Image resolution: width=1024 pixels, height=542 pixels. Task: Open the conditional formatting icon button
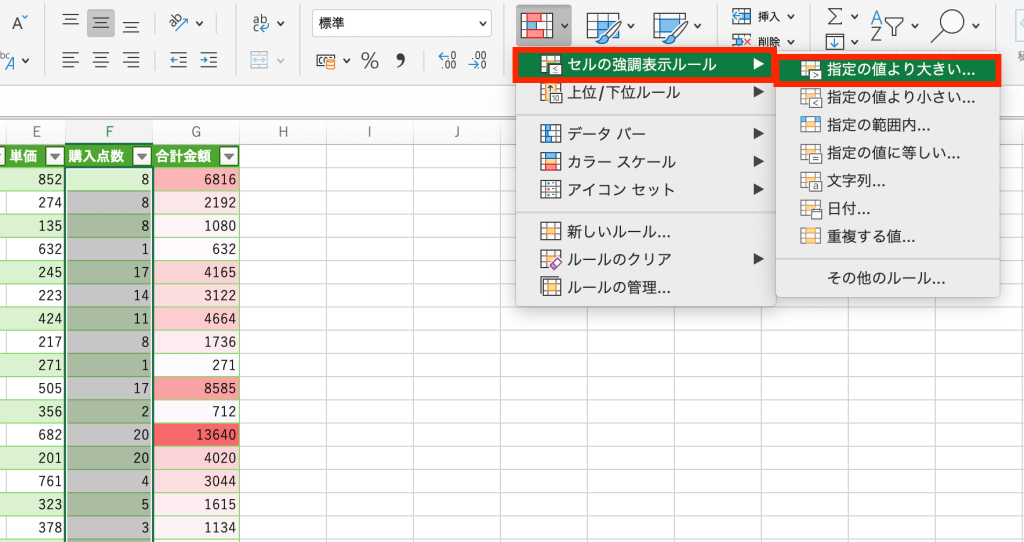(x=537, y=22)
